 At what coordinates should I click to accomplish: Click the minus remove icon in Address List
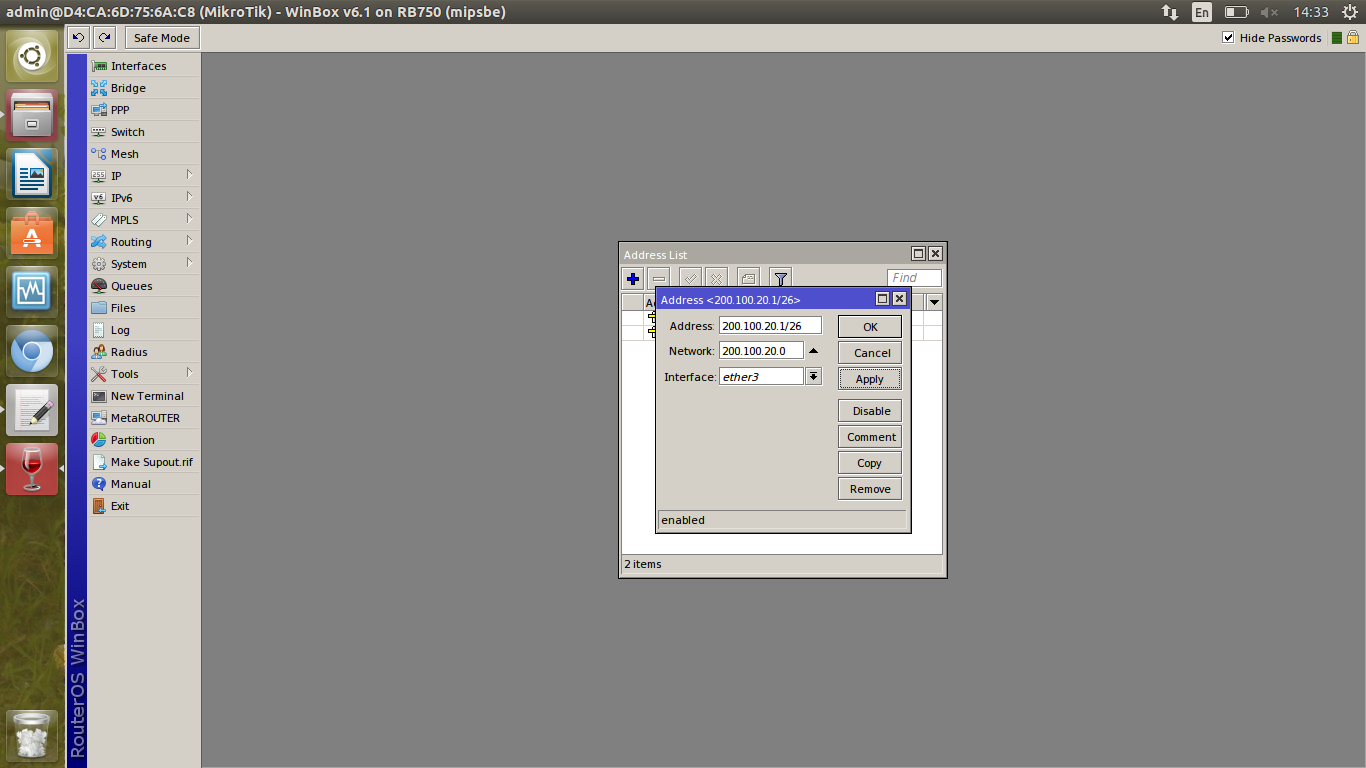pyautogui.click(x=659, y=279)
